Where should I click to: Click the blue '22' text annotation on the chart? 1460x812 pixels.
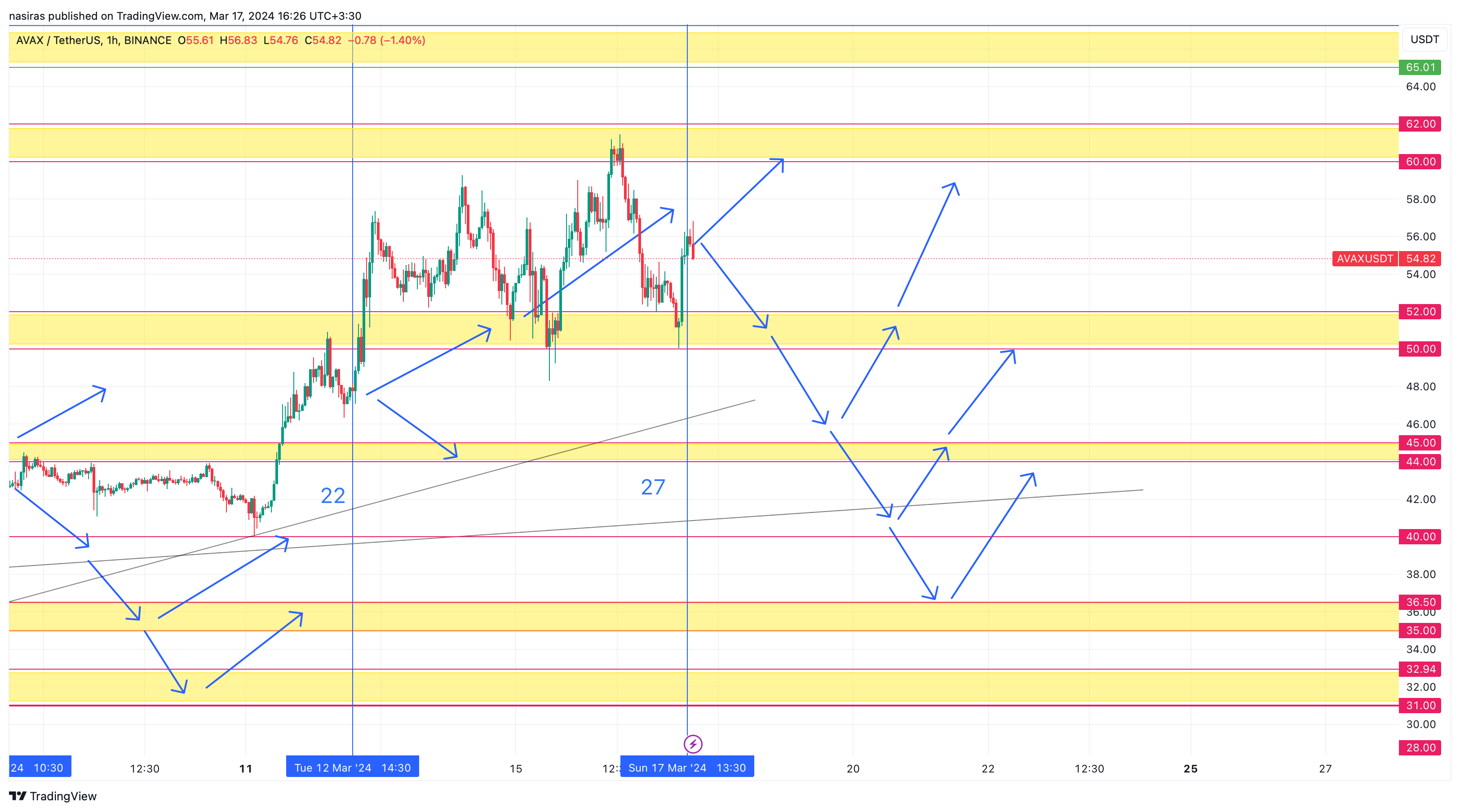333,496
